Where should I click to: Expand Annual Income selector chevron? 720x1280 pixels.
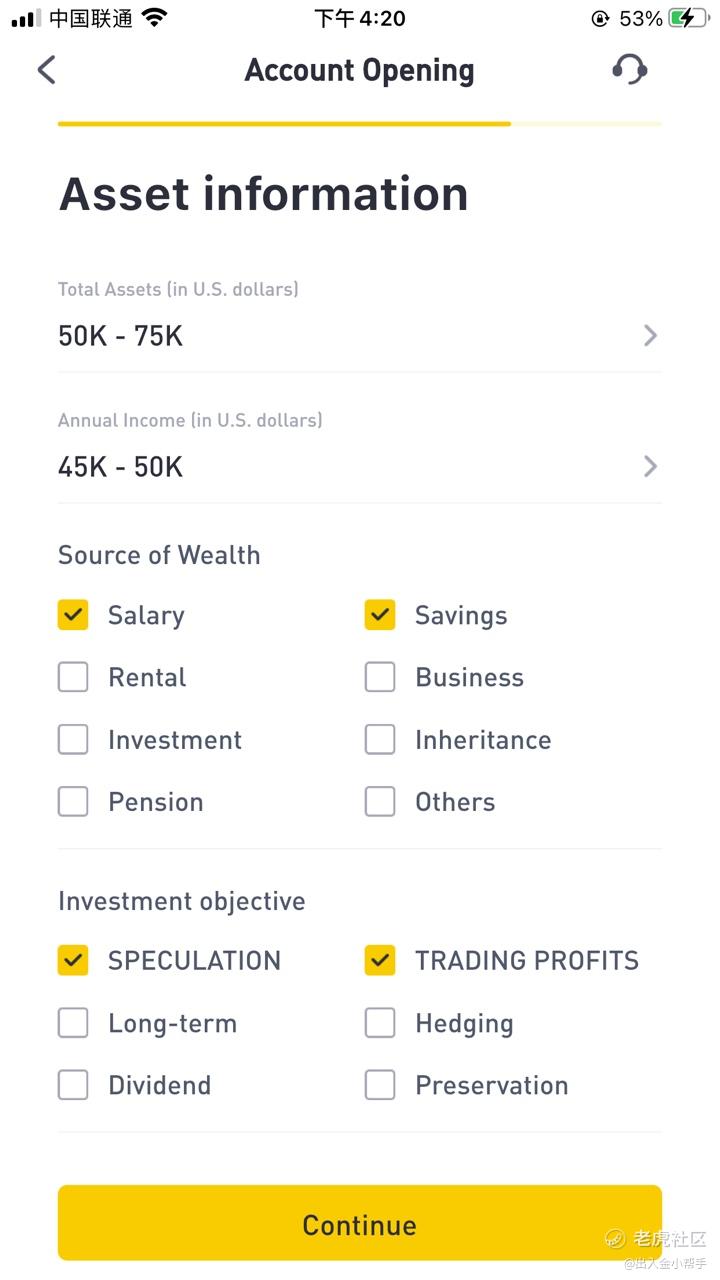pos(650,466)
